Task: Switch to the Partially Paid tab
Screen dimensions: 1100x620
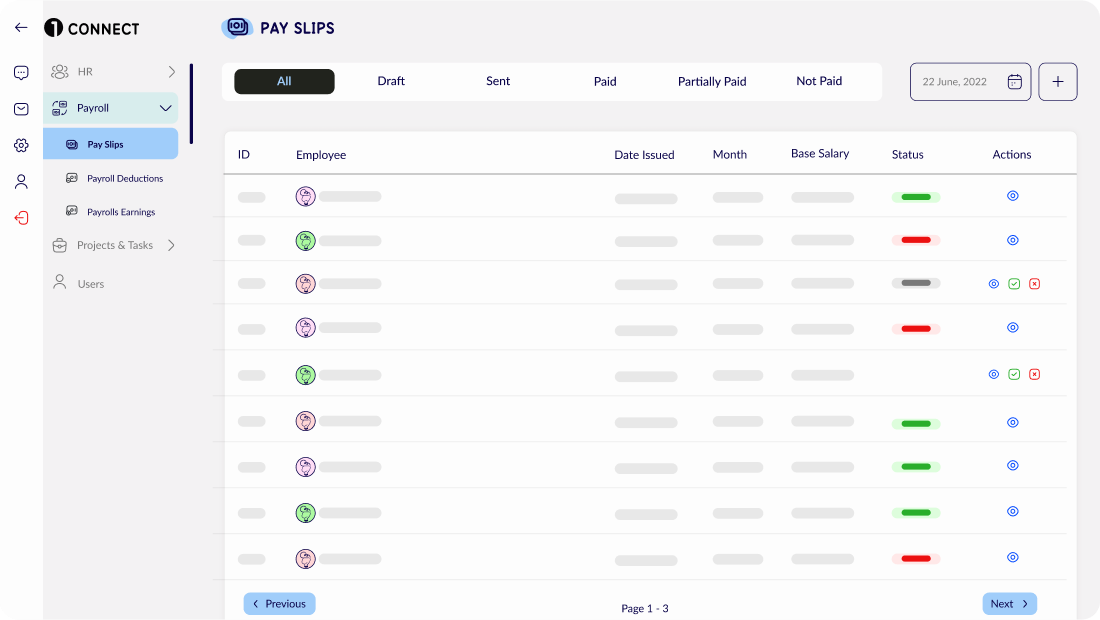Action: (712, 81)
